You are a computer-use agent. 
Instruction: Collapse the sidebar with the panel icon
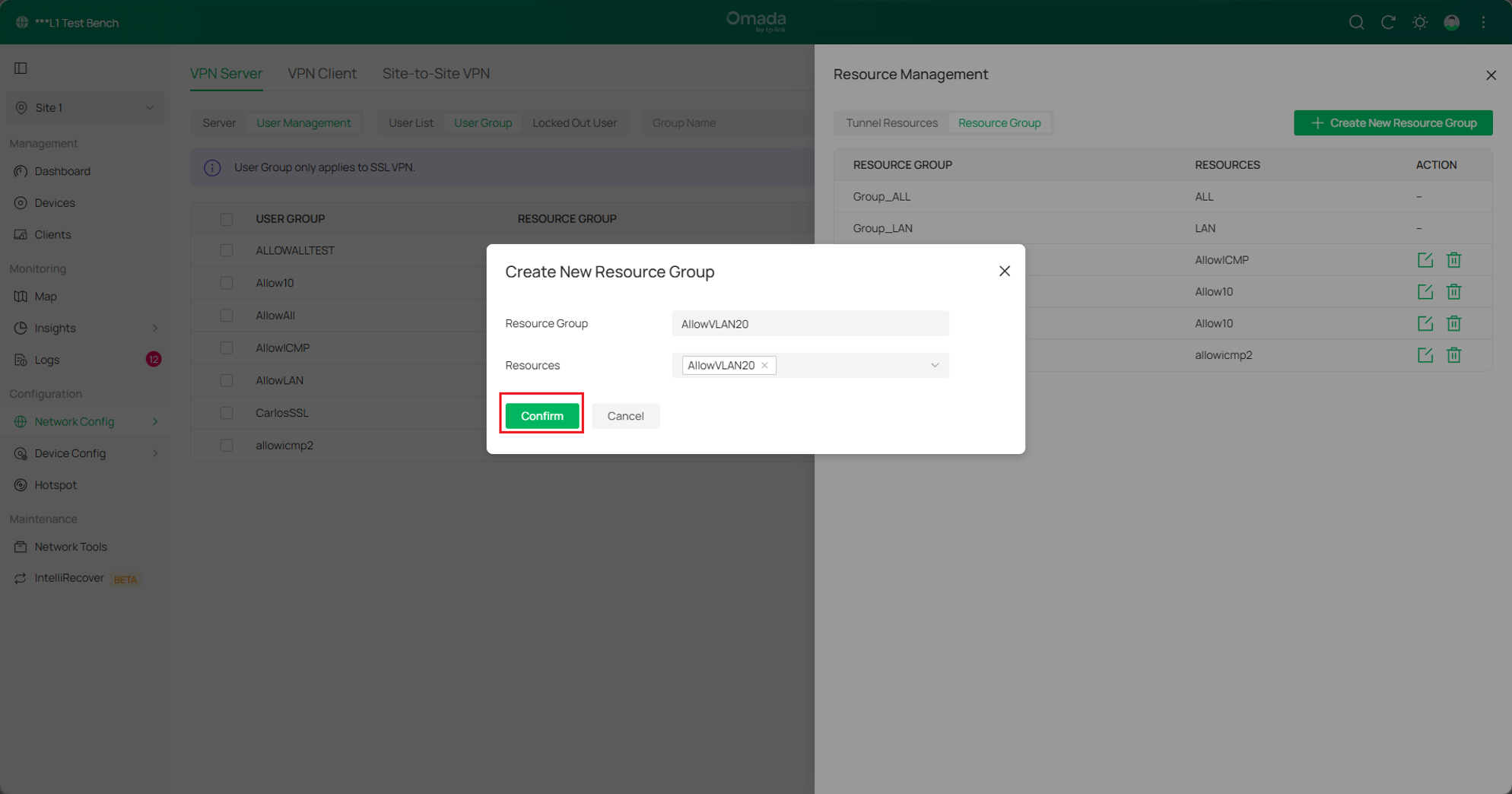pyautogui.click(x=21, y=68)
